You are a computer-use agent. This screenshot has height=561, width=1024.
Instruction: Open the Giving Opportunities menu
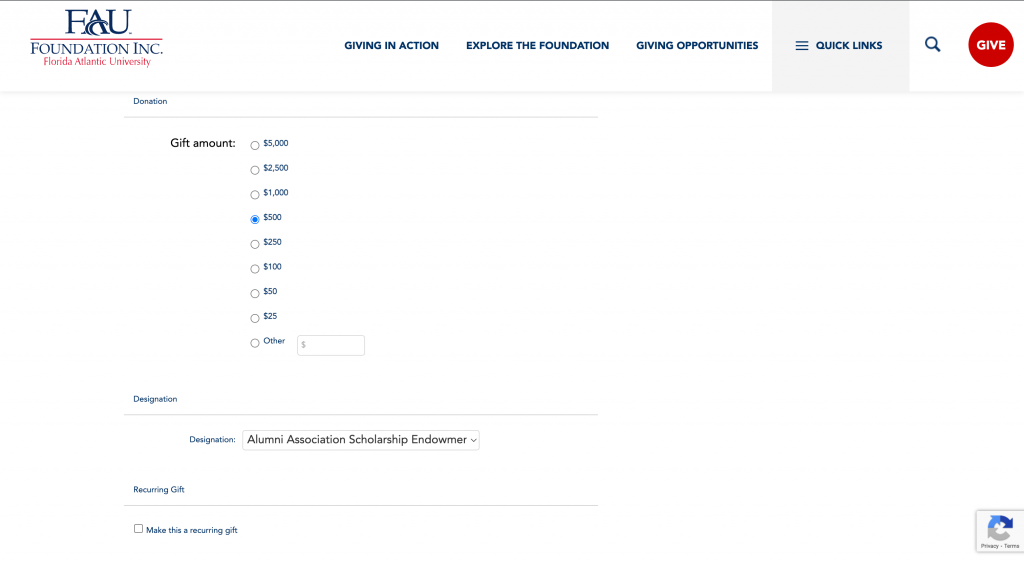[x=697, y=46]
